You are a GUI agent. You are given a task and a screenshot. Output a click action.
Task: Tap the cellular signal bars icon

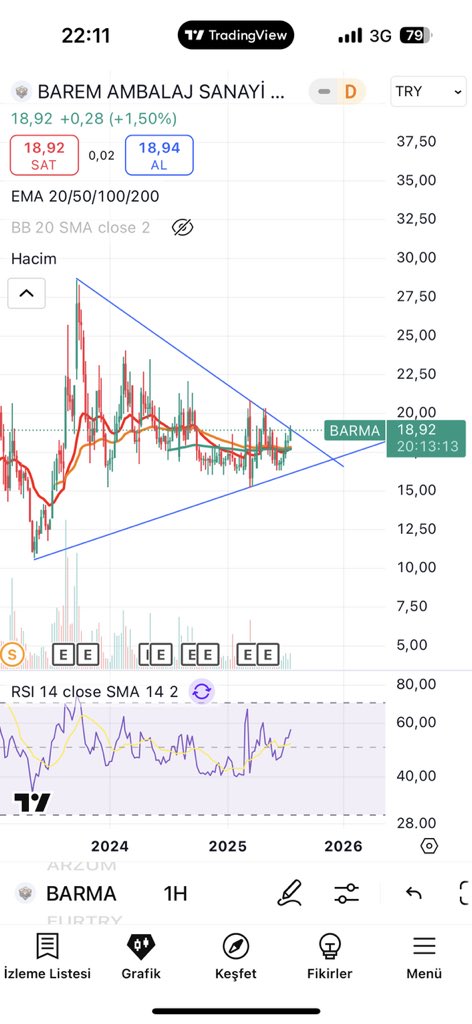(x=350, y=35)
